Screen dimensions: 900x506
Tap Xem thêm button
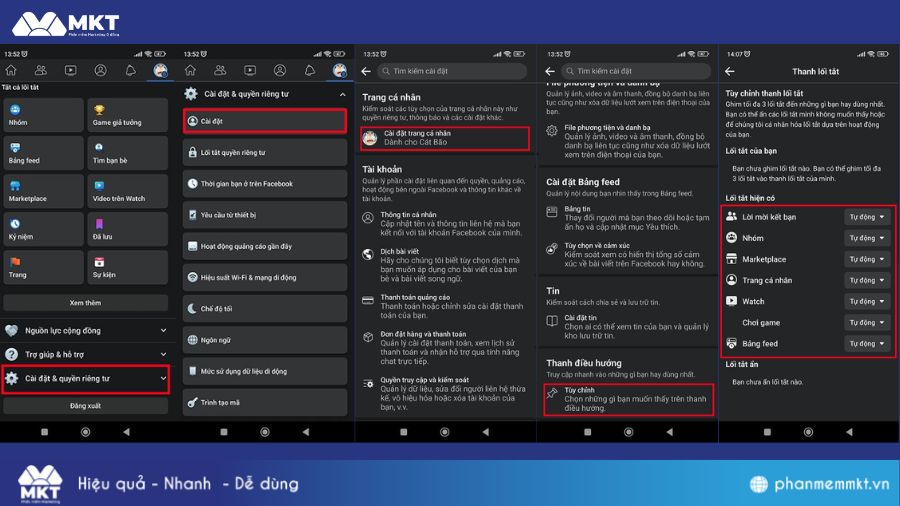click(86, 302)
